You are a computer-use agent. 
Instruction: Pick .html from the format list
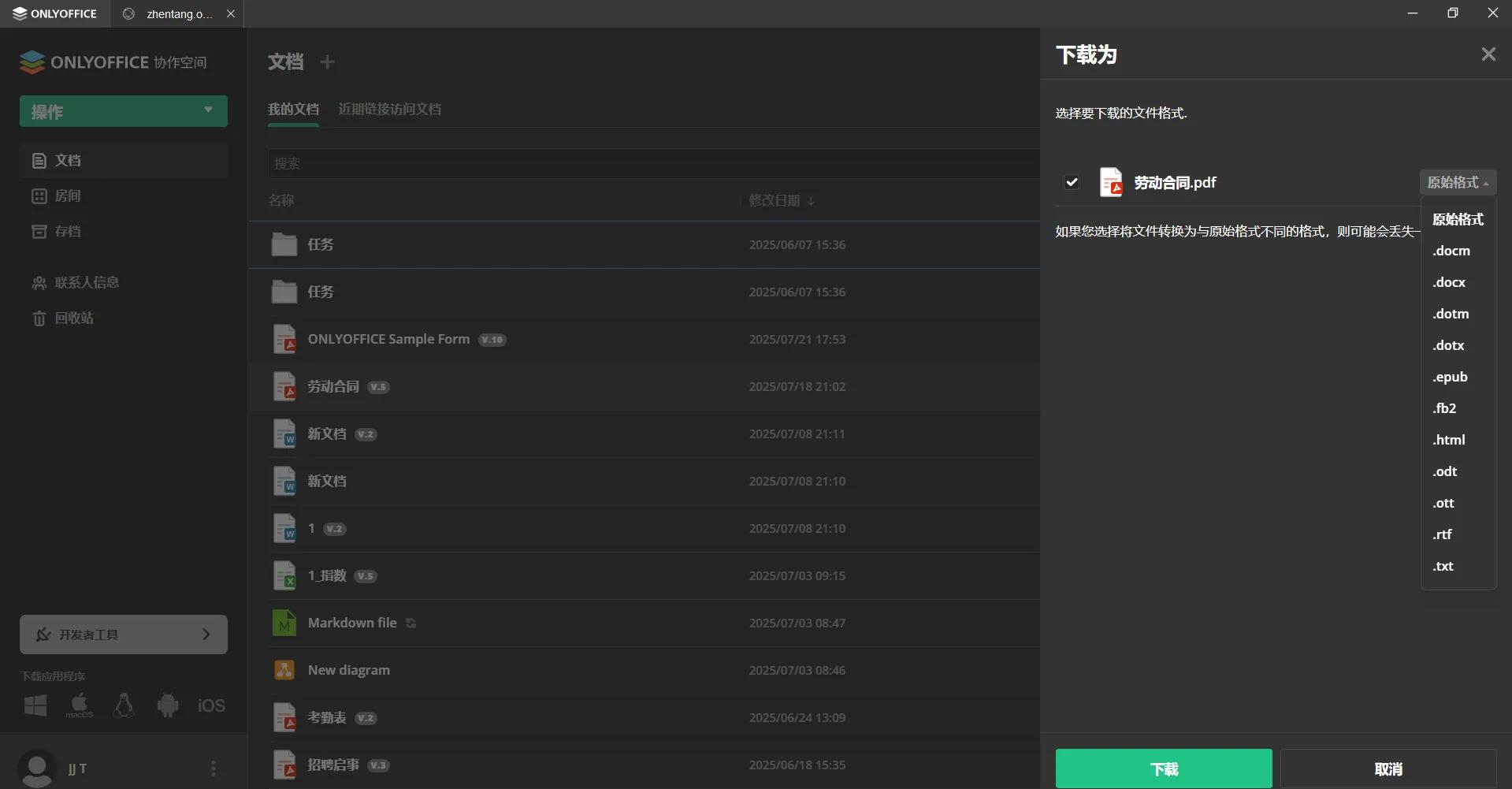(1458, 440)
